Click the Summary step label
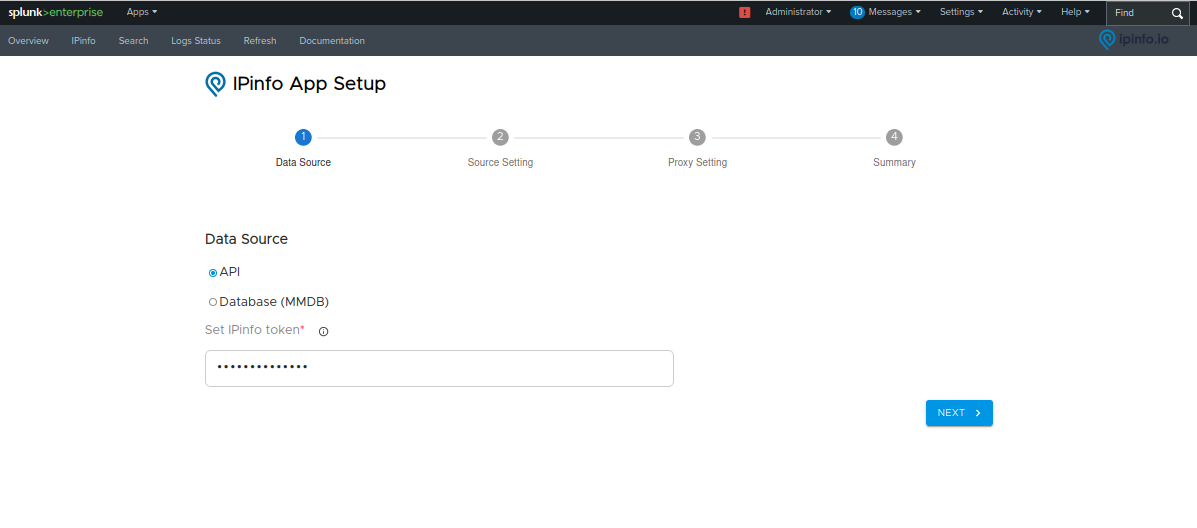 (894, 163)
